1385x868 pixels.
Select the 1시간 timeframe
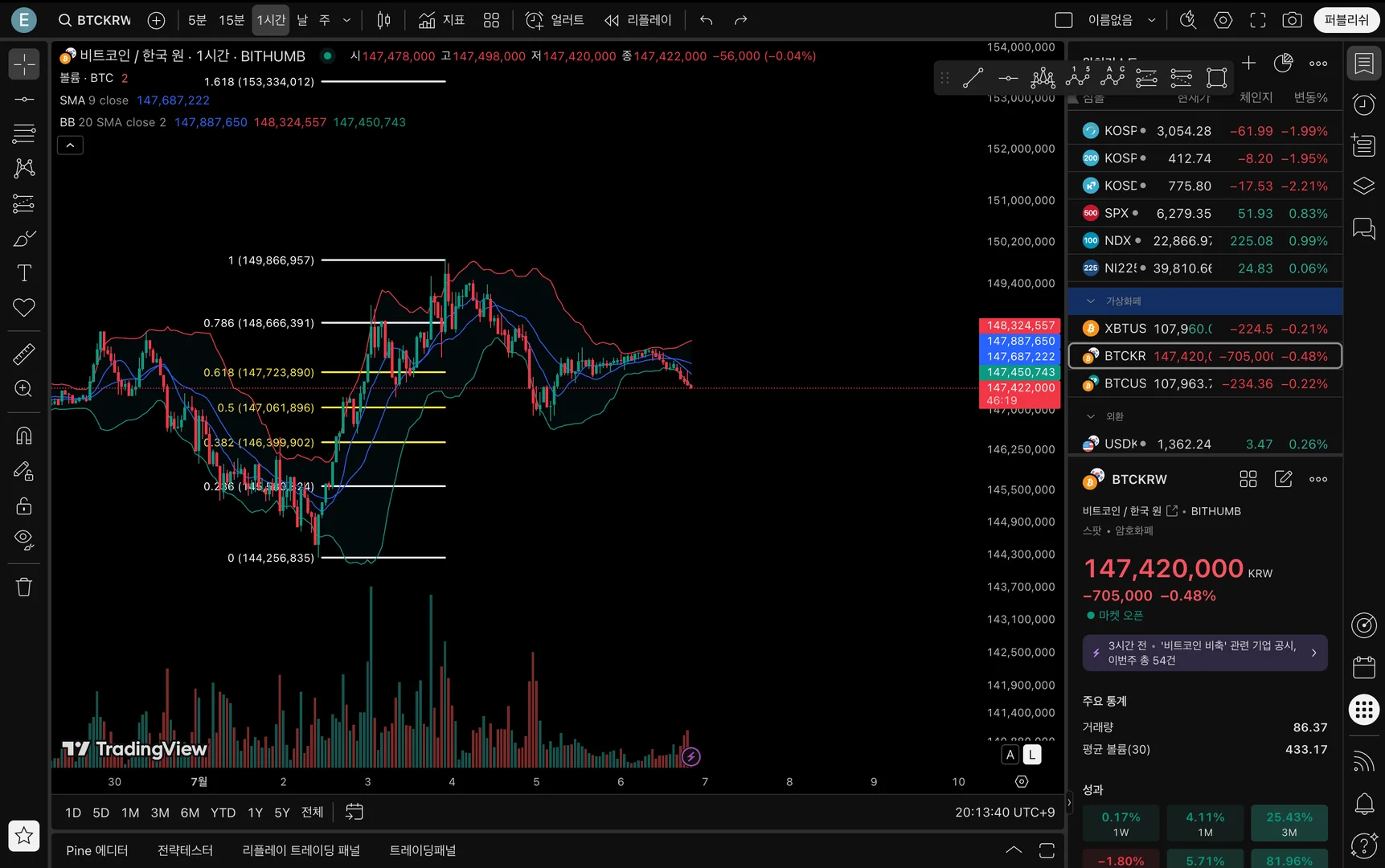point(271,20)
